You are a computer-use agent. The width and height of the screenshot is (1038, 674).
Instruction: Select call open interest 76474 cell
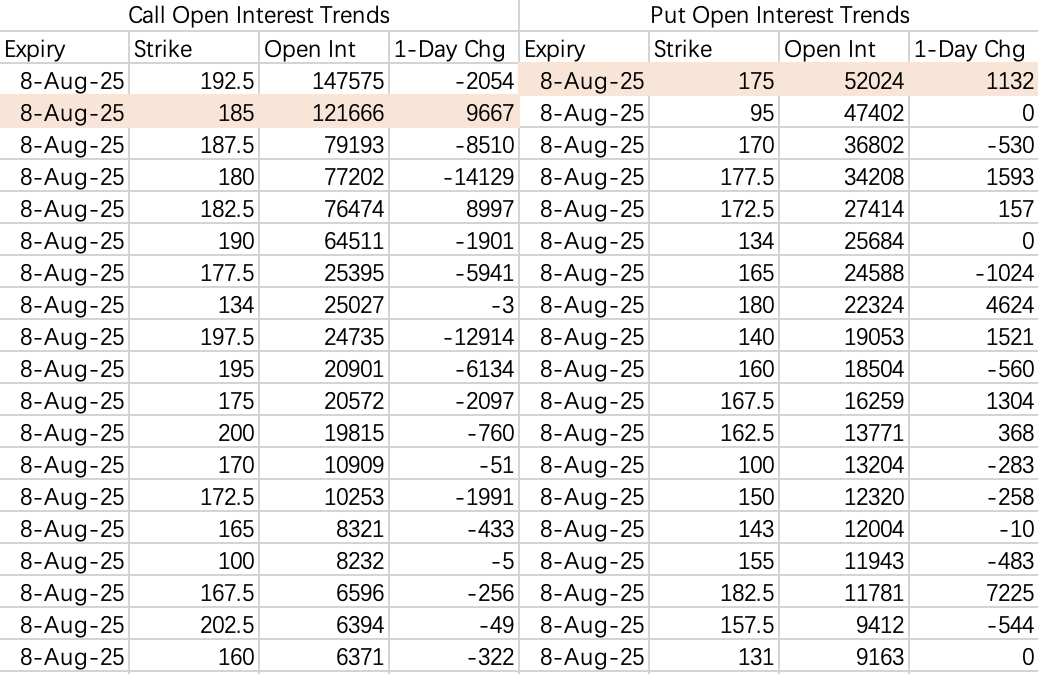tap(324, 209)
